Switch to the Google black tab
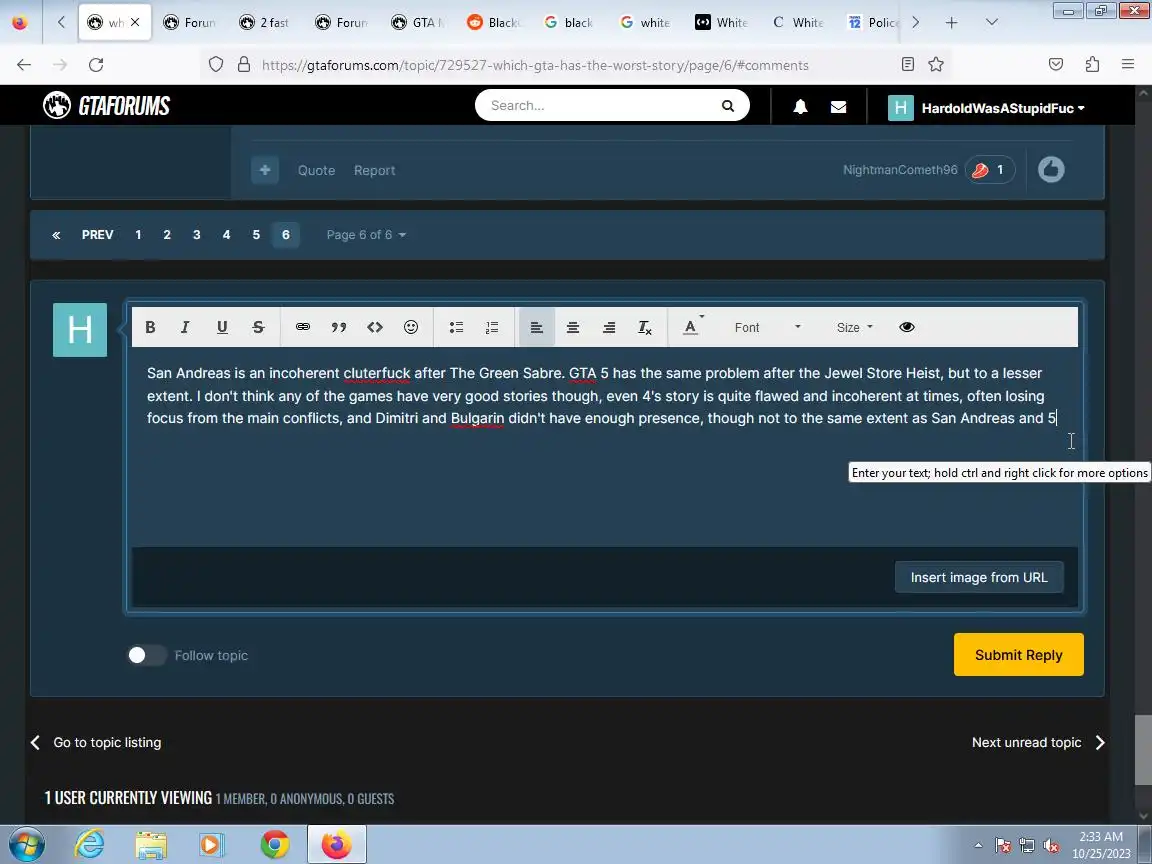 tap(569, 23)
